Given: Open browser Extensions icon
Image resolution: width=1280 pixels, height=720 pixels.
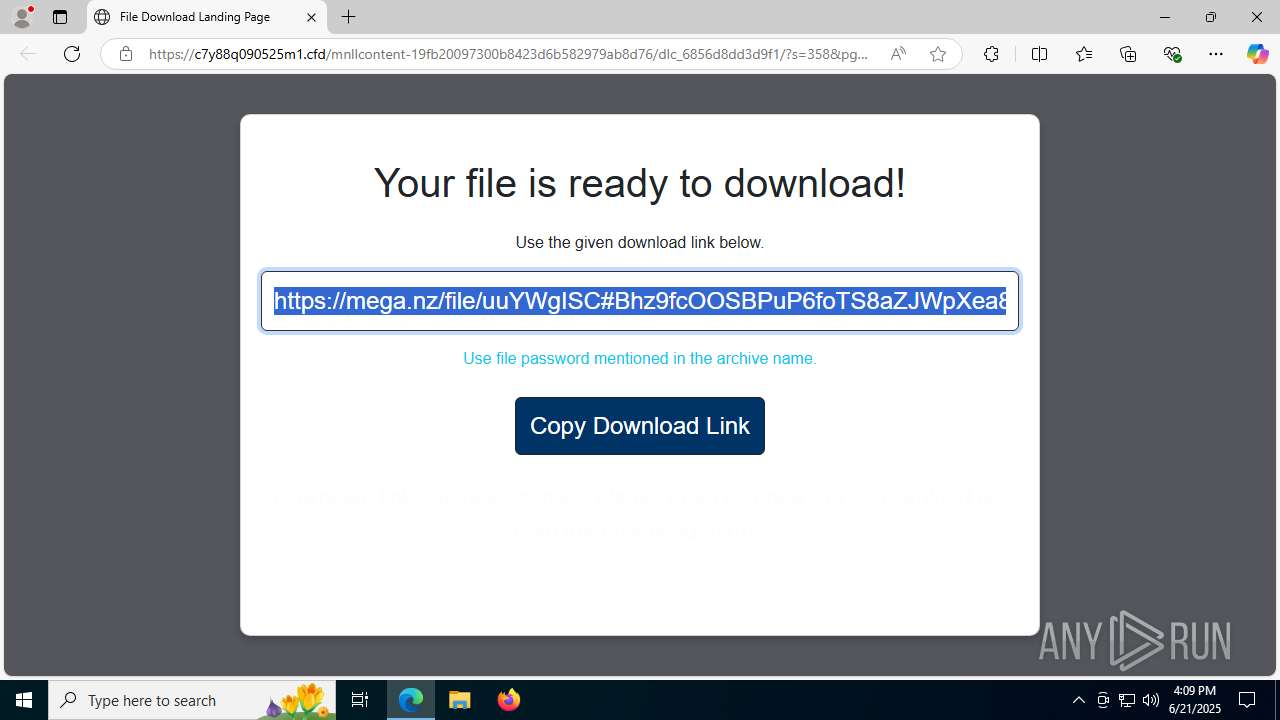Looking at the screenshot, I should 991,54.
